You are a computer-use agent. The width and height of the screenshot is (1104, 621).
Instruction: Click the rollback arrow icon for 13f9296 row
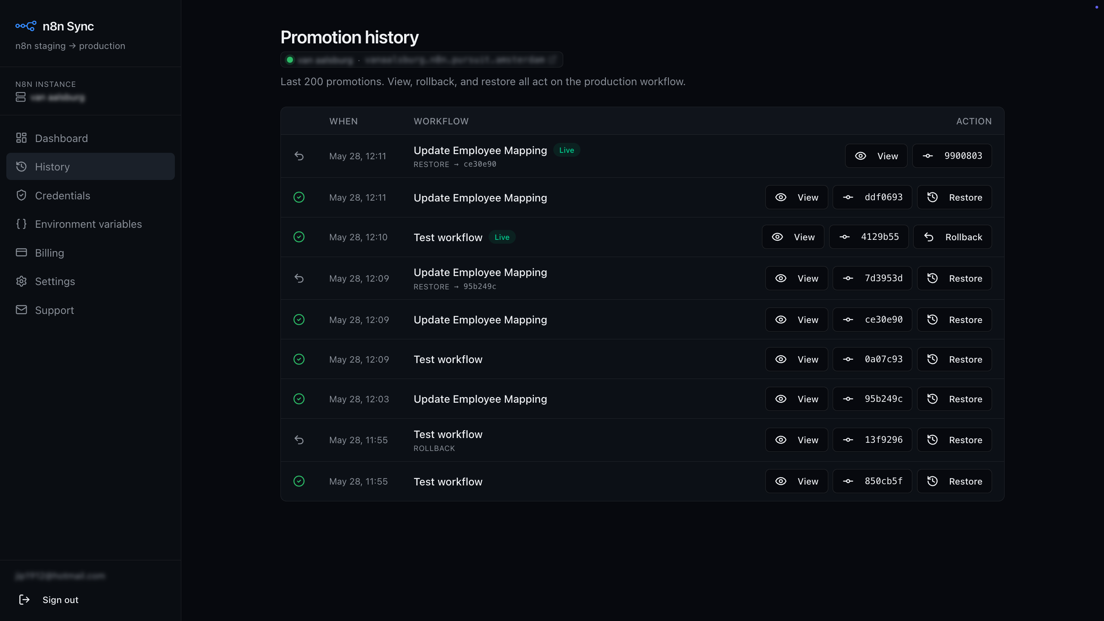click(x=299, y=439)
